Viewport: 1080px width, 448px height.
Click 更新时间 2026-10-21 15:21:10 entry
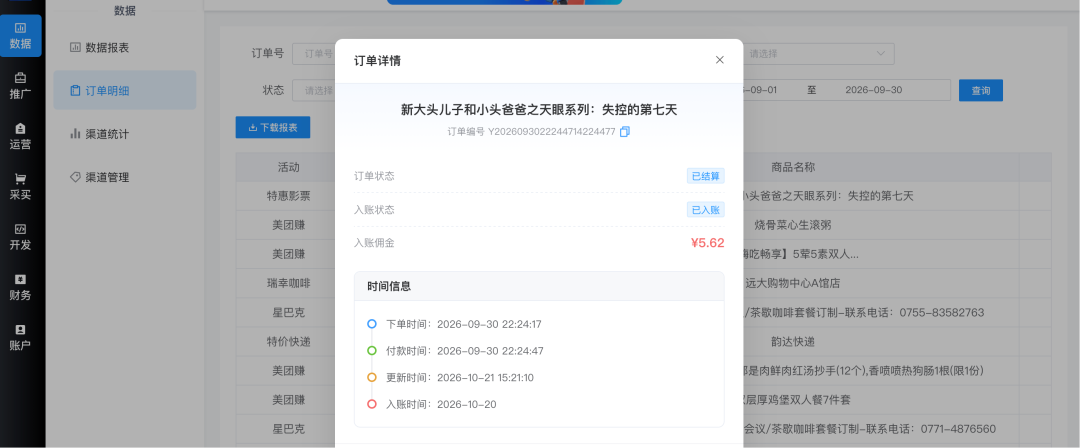pos(459,378)
